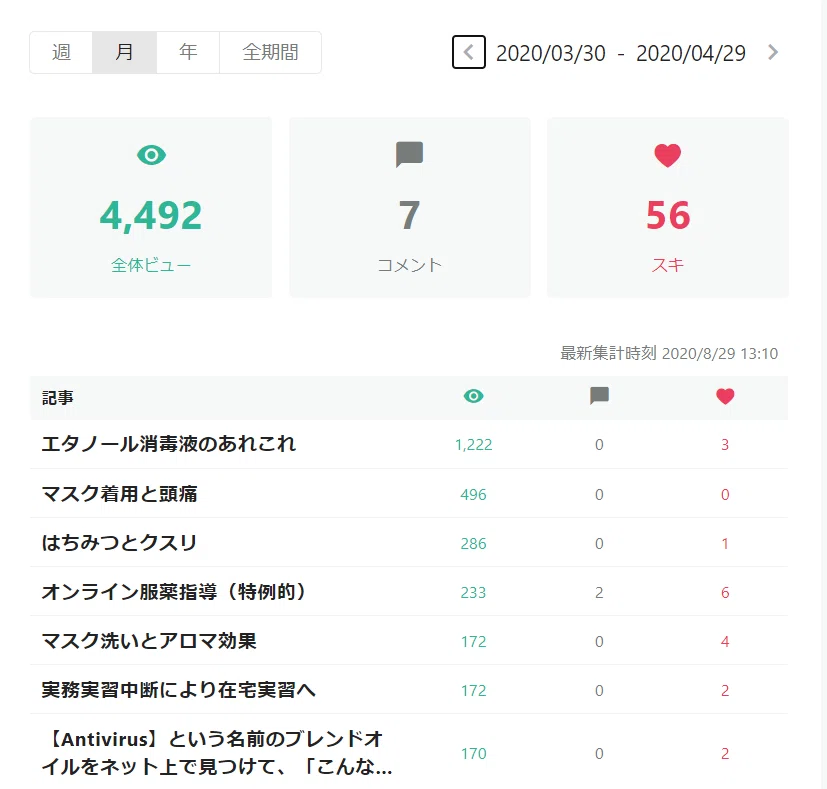The width and height of the screenshot is (827, 789).
Task: Click the 記事 column header
Action: (57, 398)
